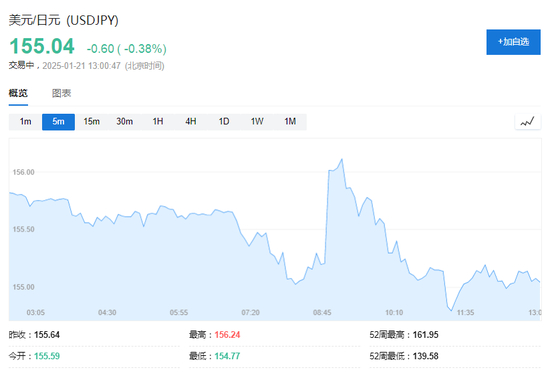Open the 图表 tab
Viewport: 550px width, 376px height.
tap(61, 93)
